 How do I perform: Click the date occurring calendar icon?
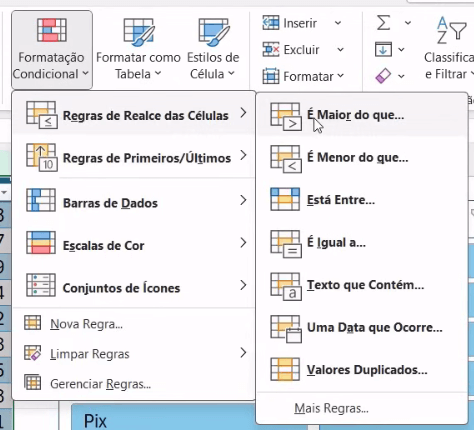tap(286, 329)
